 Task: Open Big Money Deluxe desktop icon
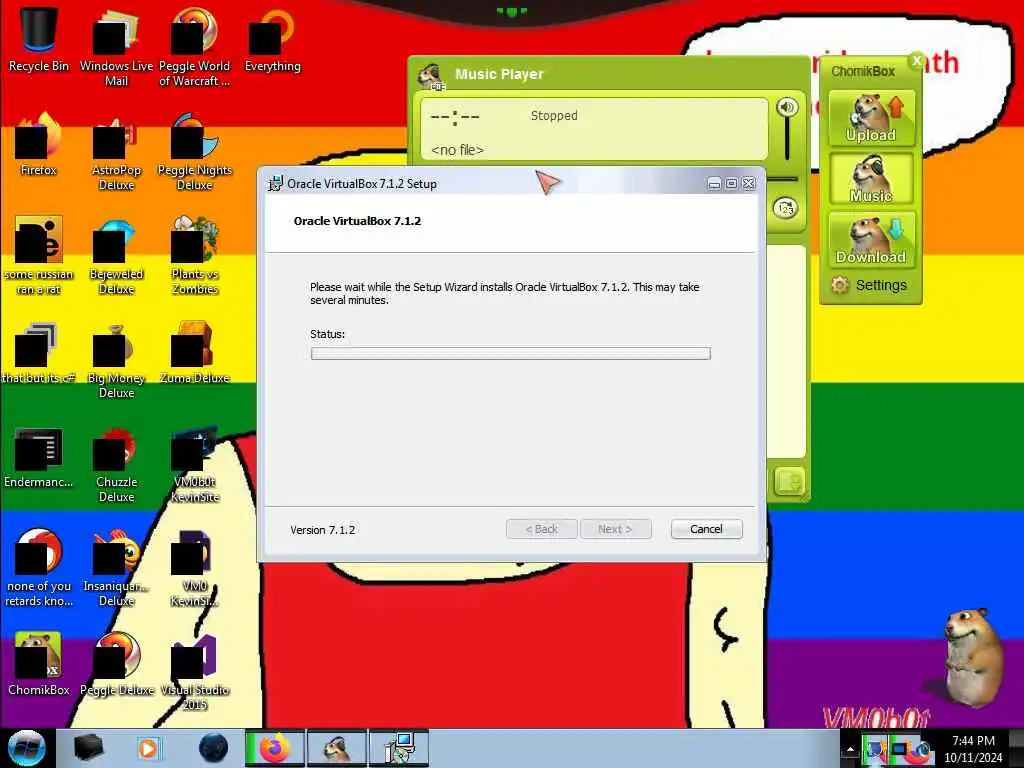tap(116, 360)
